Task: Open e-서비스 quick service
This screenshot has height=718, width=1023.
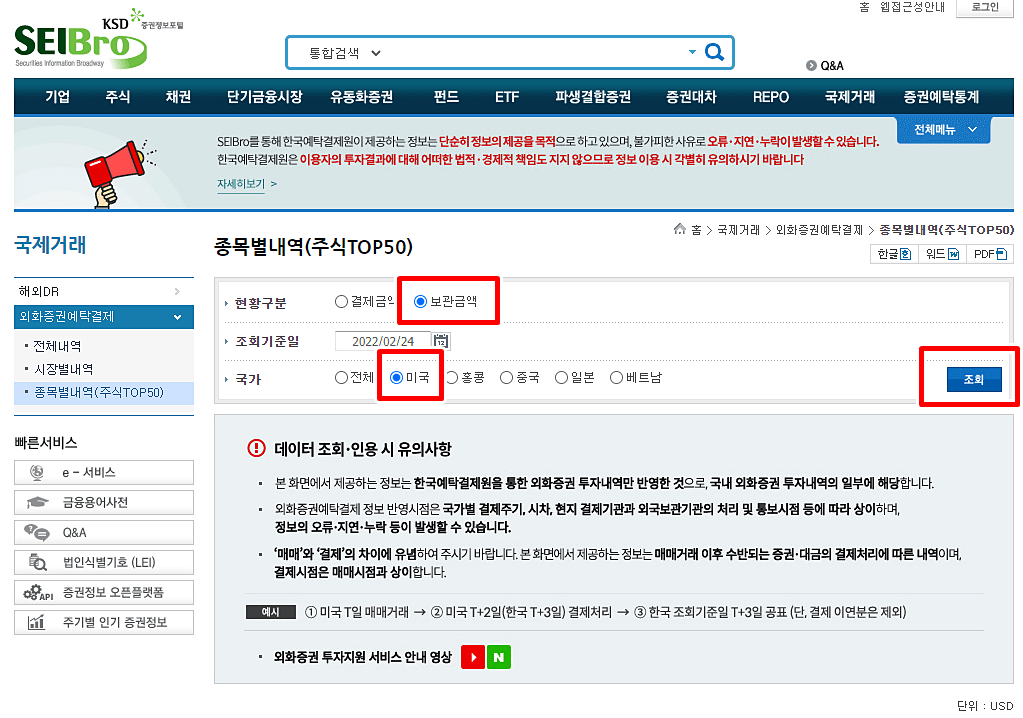Action: pos(104,472)
